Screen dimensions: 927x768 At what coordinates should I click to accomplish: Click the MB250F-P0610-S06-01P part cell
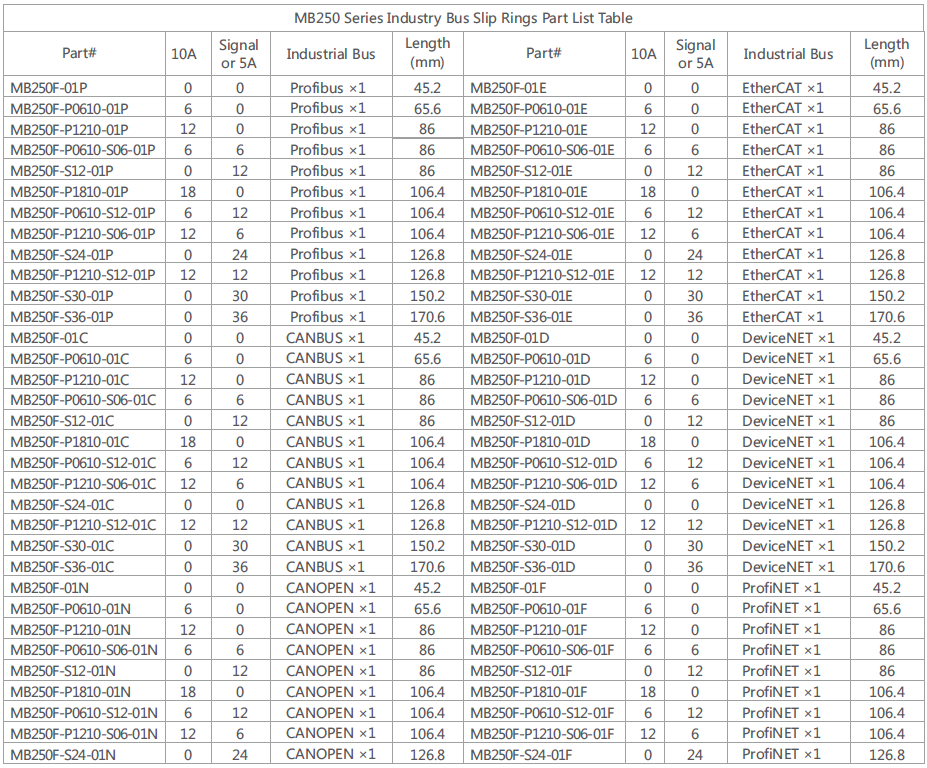(82, 150)
